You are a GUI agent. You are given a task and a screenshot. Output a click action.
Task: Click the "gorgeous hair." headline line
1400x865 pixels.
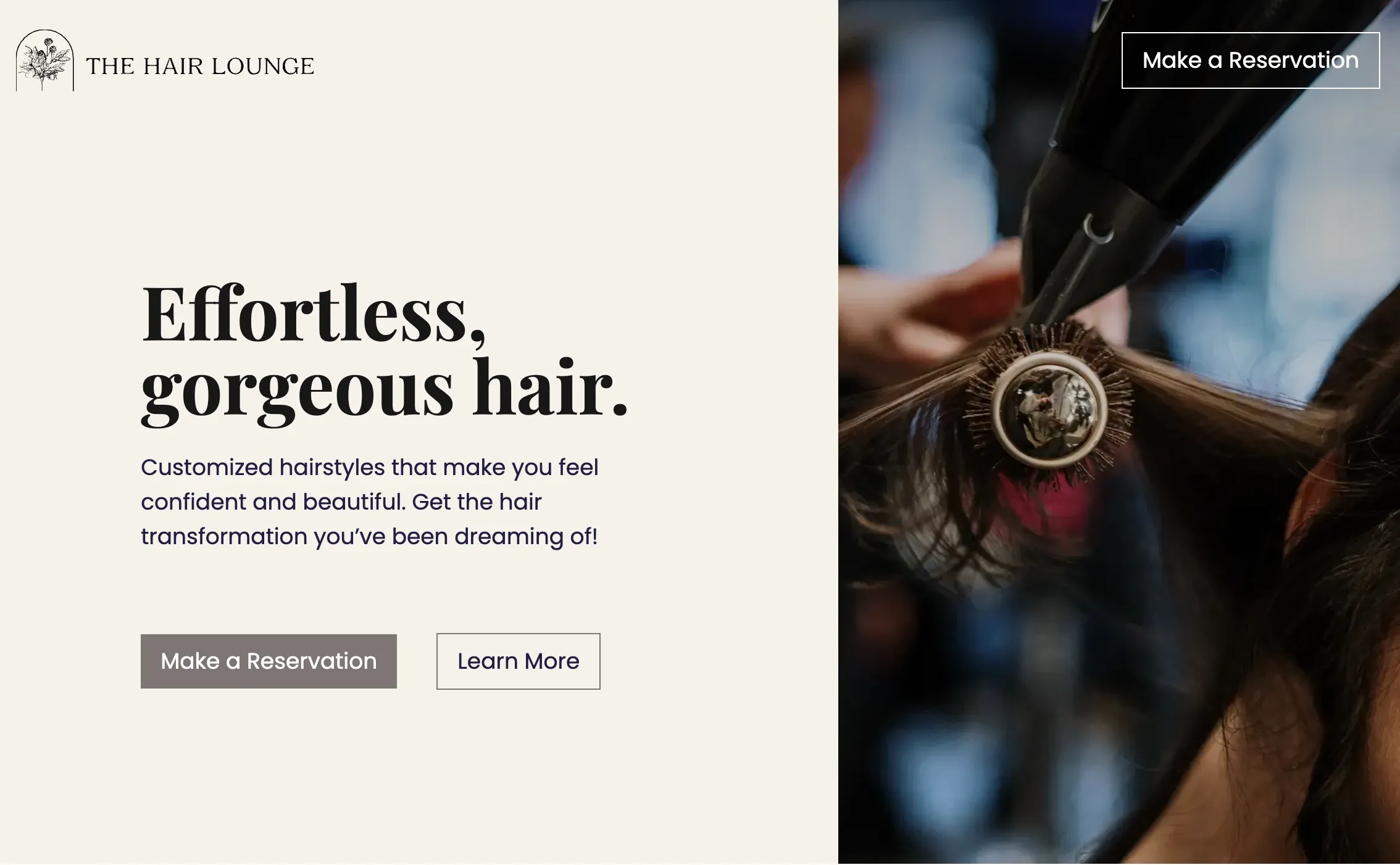385,390
